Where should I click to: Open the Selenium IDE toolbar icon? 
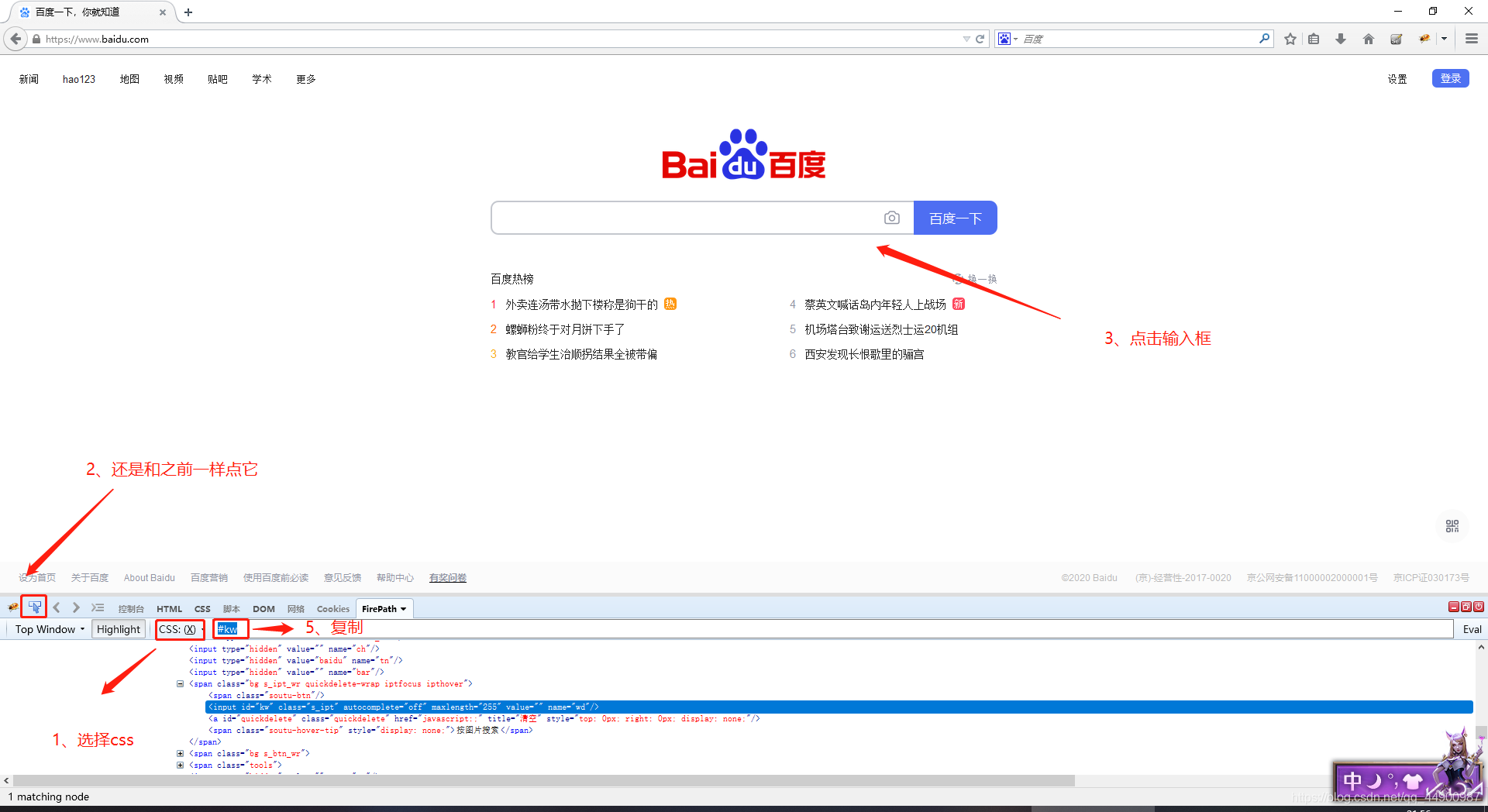pos(1397,39)
